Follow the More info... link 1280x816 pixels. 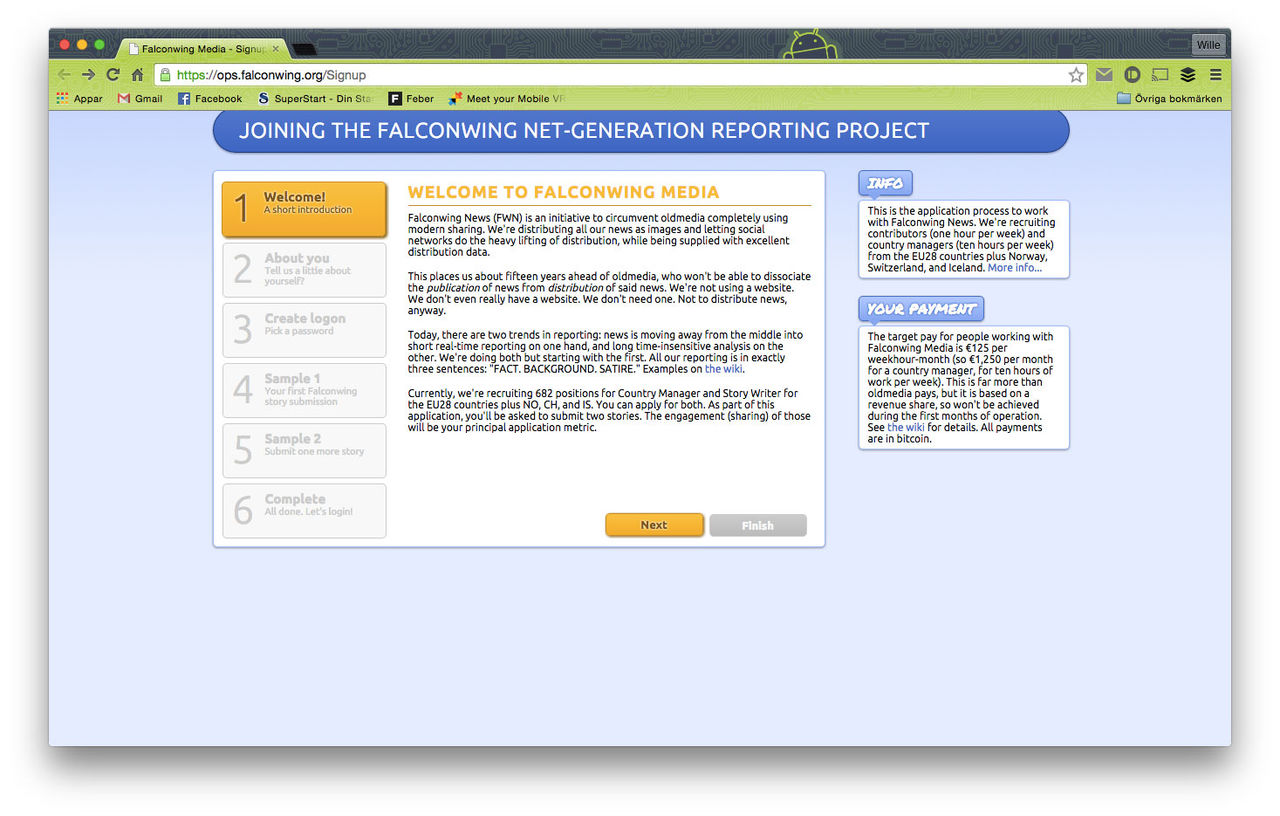1014,268
